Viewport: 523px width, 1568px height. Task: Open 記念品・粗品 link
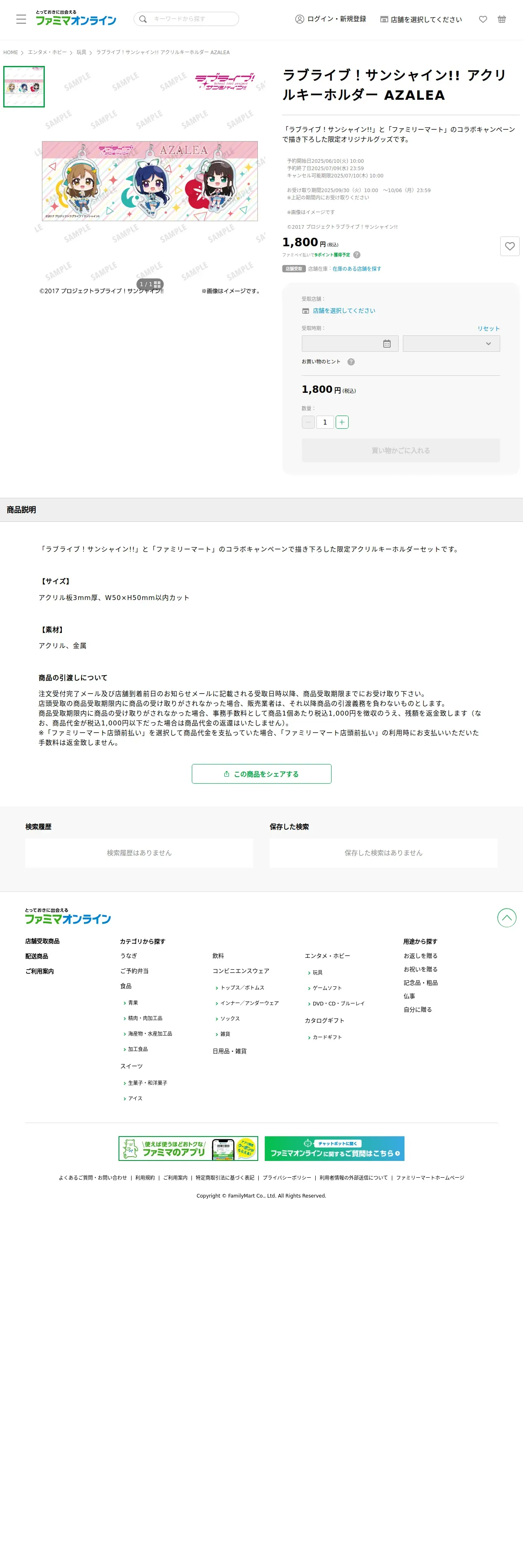pyautogui.click(x=421, y=982)
